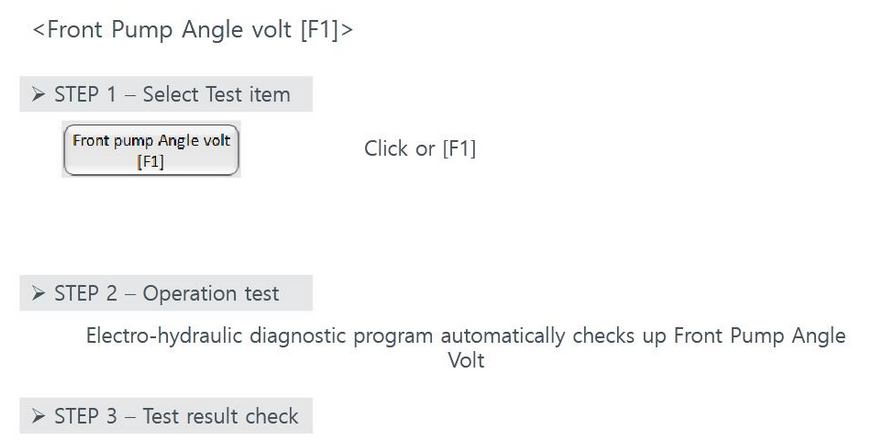Viewport: 884px width, 444px height.
Task: Click 'Select Test item' text in Step 1
Action: tap(216, 94)
